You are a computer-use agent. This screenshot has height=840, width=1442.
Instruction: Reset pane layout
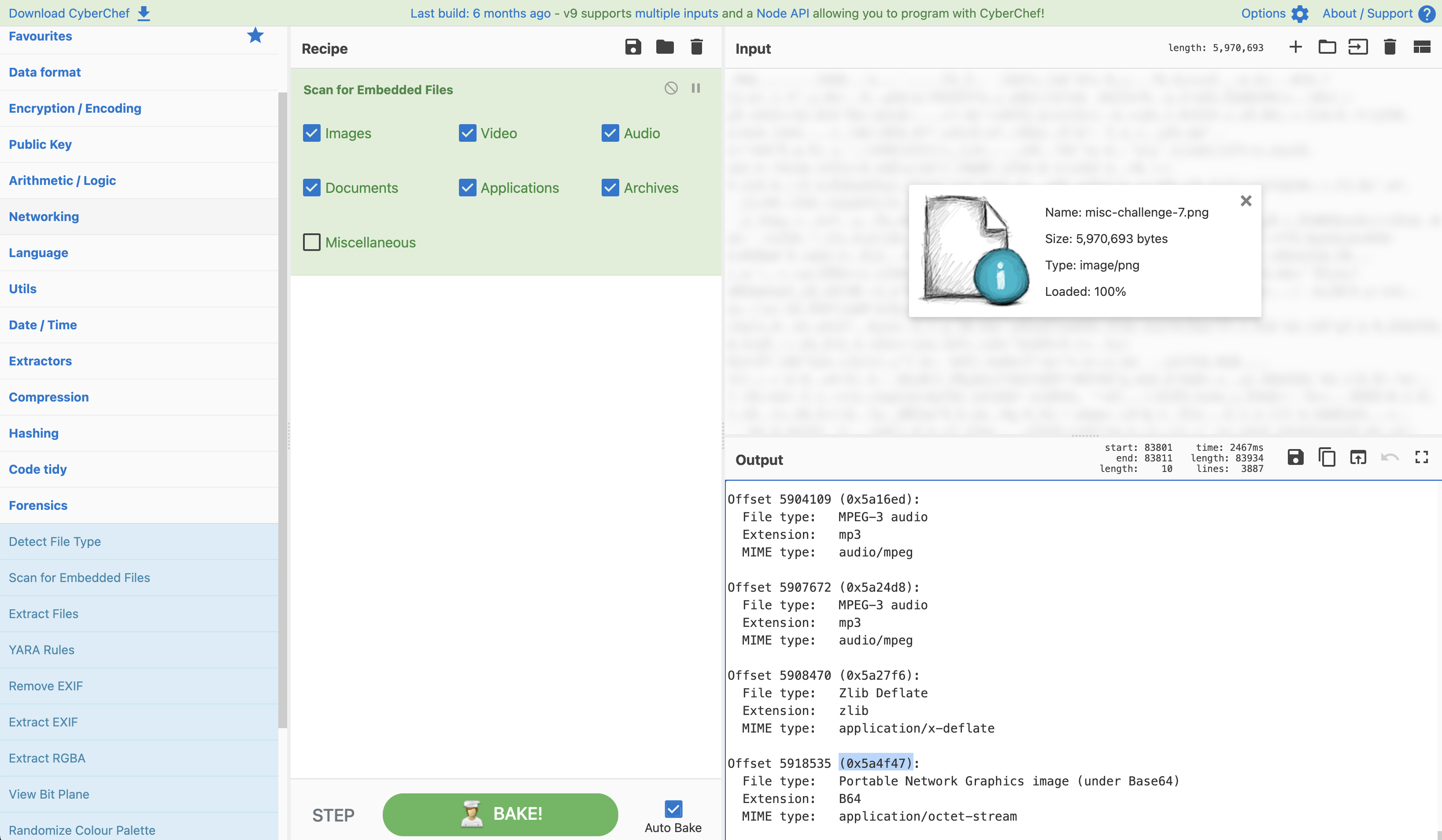pyautogui.click(x=1422, y=47)
